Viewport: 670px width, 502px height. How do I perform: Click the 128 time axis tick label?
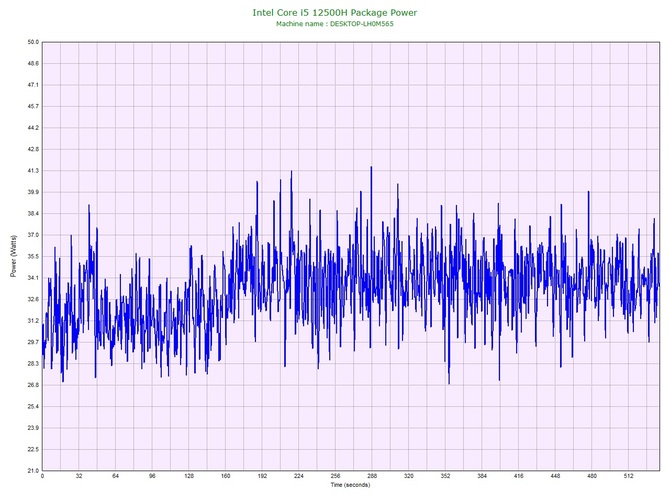pyautogui.click(x=189, y=476)
